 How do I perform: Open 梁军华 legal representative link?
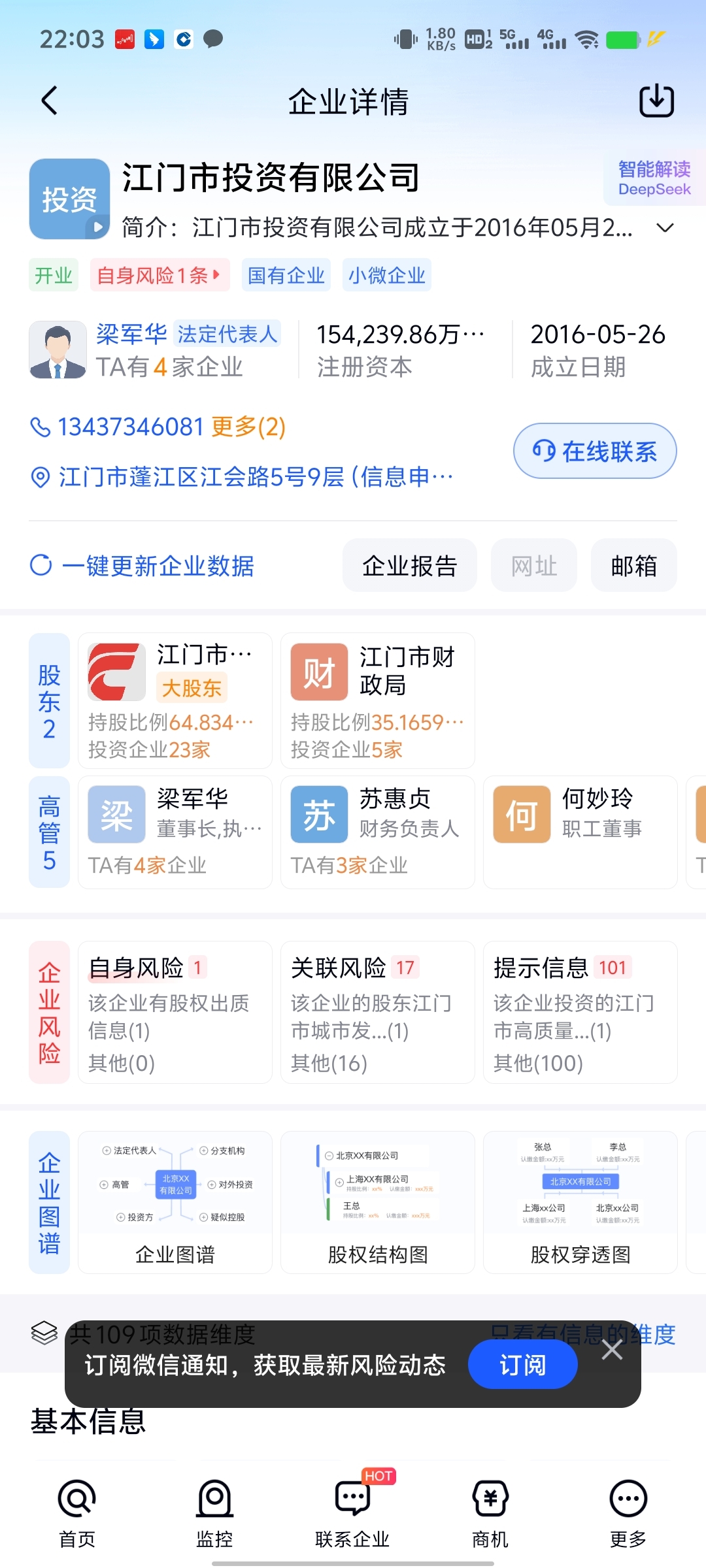[132, 334]
